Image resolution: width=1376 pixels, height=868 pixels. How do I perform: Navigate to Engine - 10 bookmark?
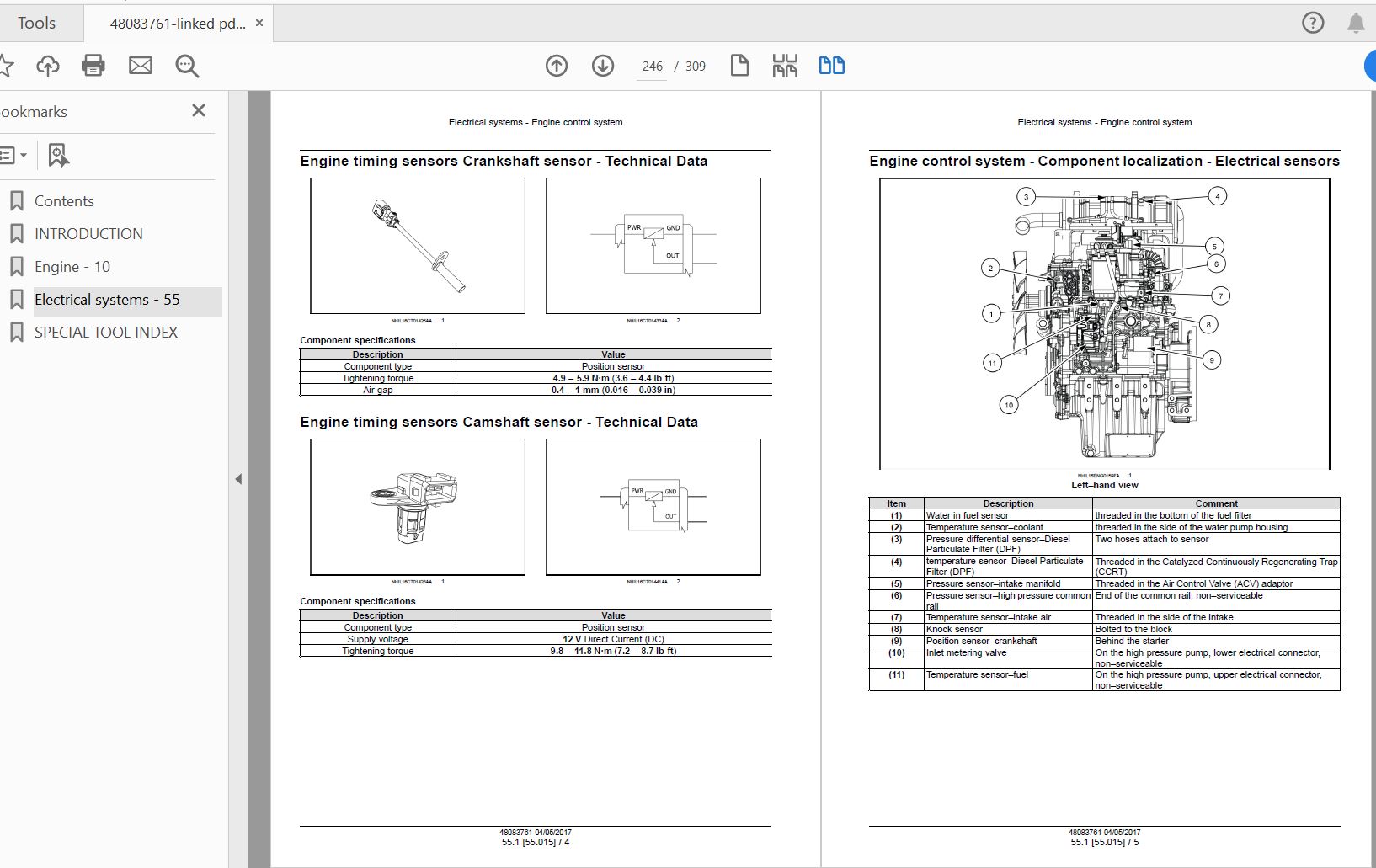[72, 267]
